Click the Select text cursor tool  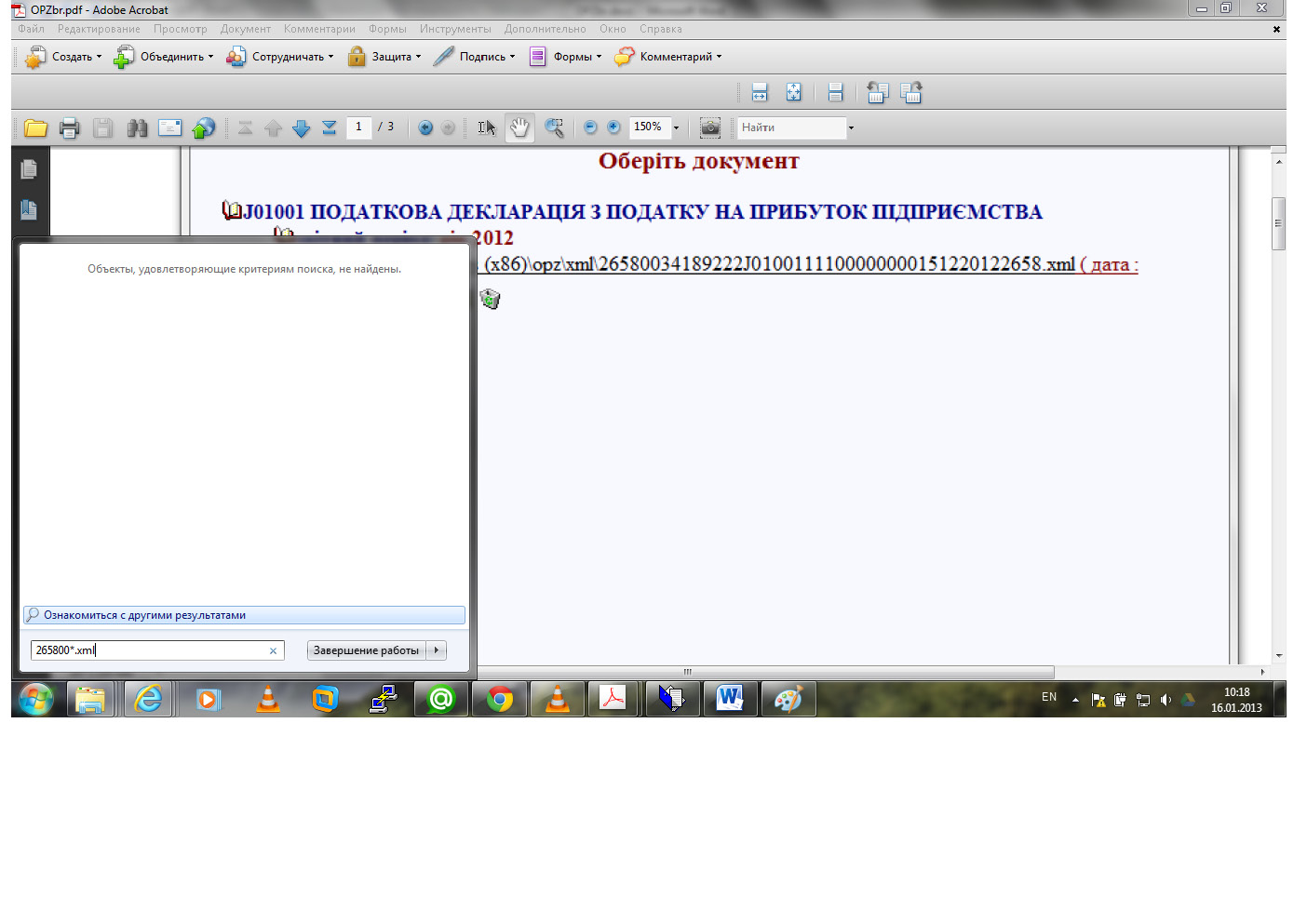[486, 128]
